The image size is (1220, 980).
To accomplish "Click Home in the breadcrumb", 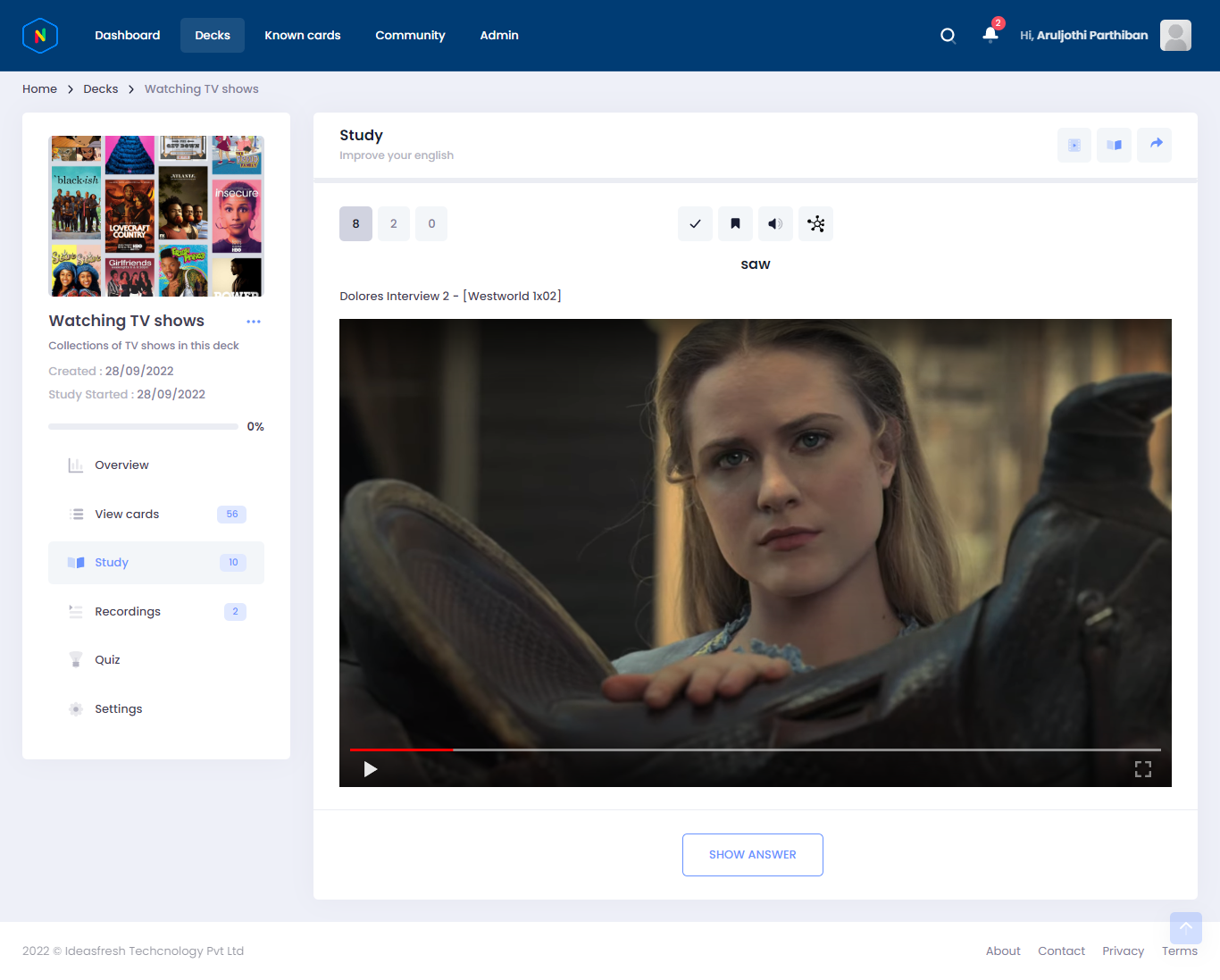I will pos(39,89).
